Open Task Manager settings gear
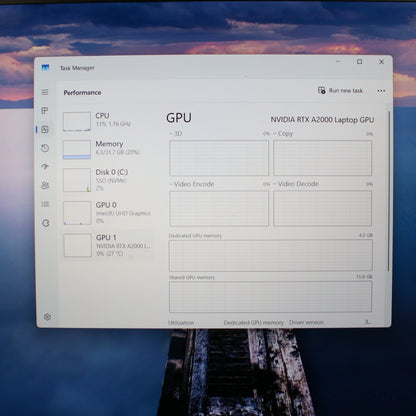 [47, 317]
